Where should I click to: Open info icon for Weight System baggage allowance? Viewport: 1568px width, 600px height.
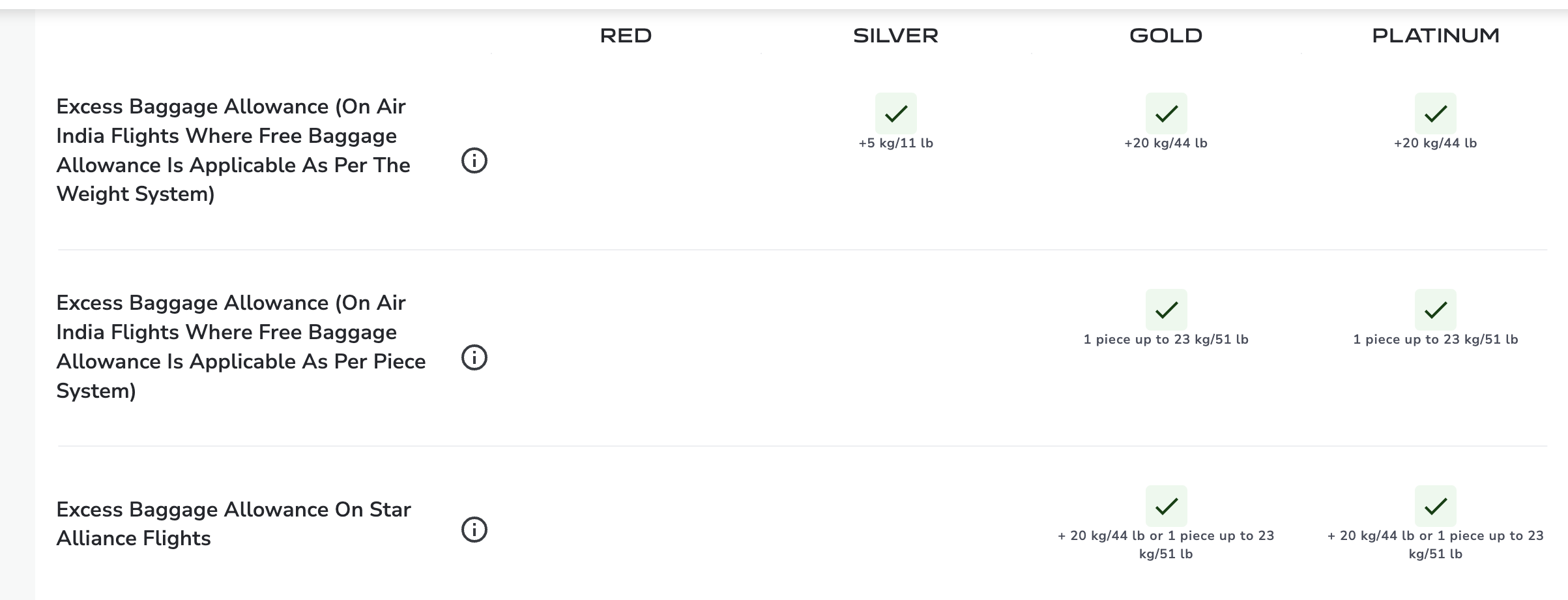click(x=474, y=160)
